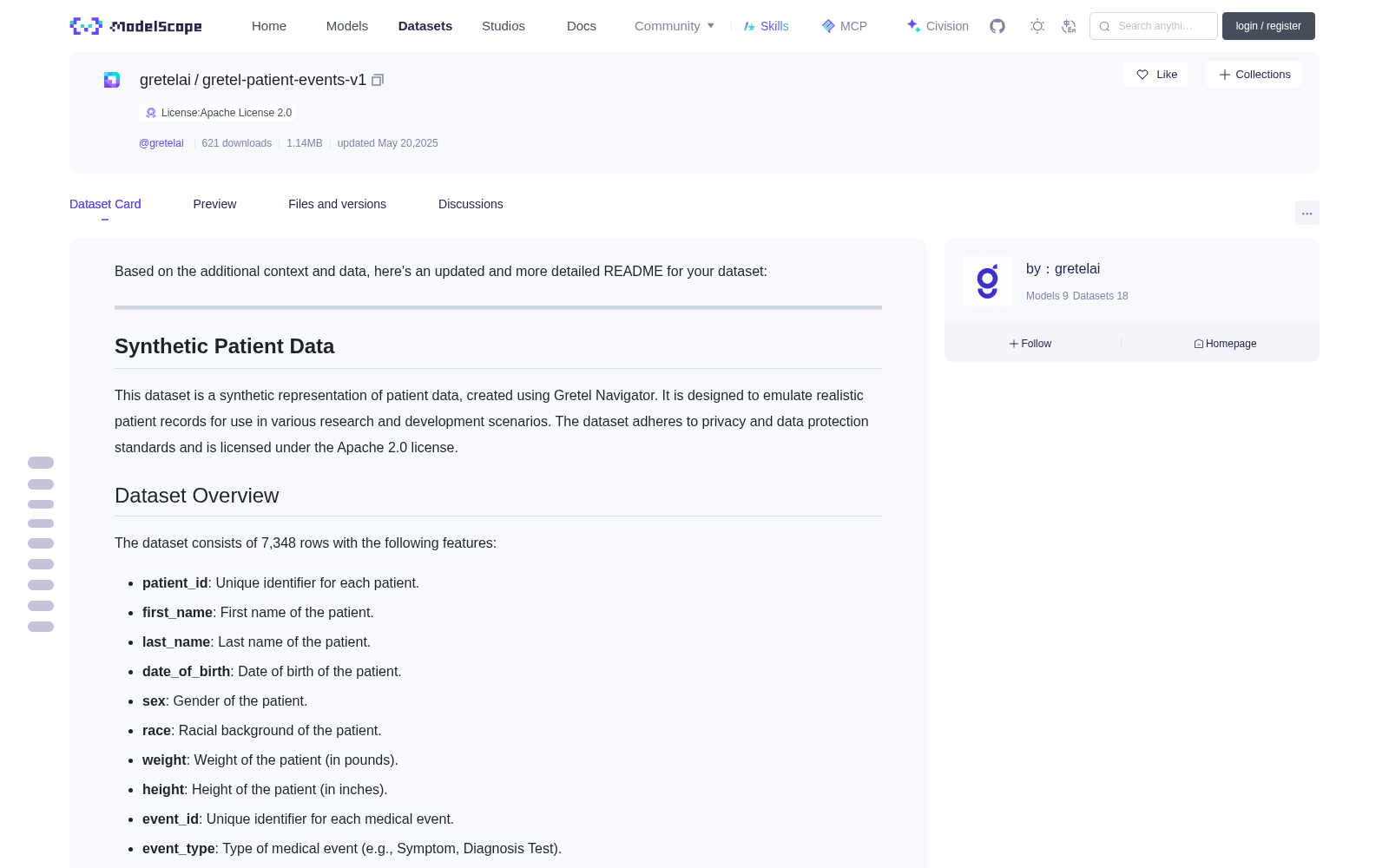The width and height of the screenshot is (1389, 868).
Task: Open the GitHub icon link
Action: pos(997,26)
